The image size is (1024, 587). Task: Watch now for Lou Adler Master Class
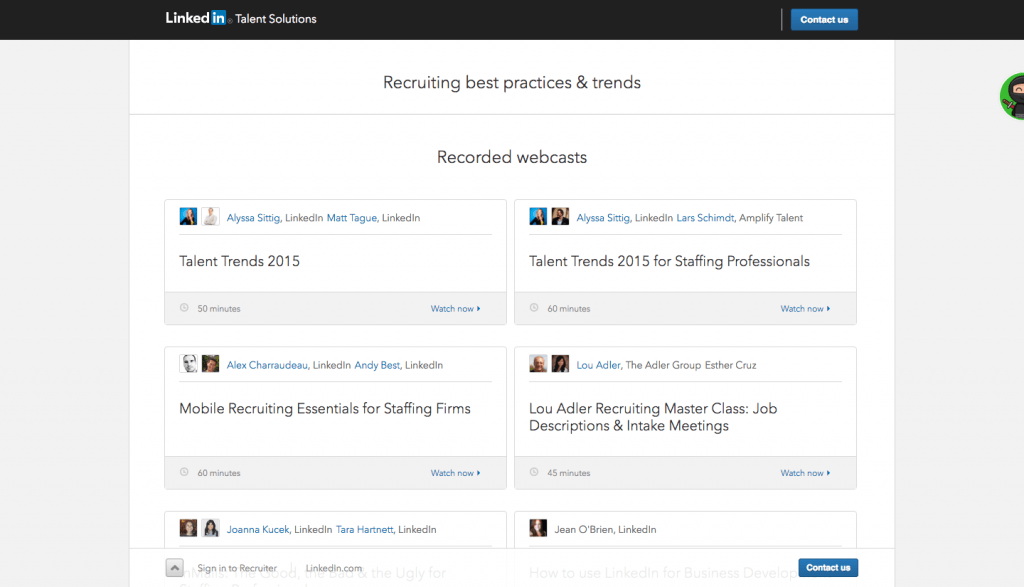[x=805, y=473]
